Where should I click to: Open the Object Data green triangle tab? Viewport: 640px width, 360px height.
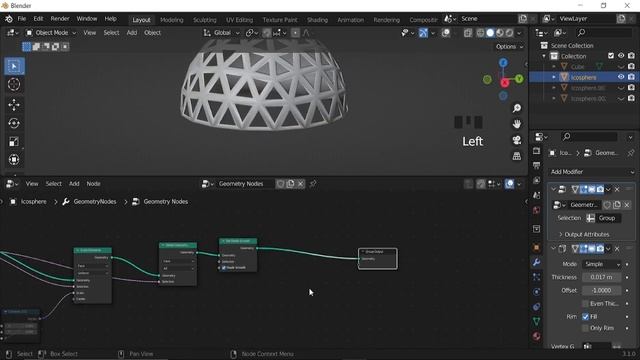pos(536,321)
